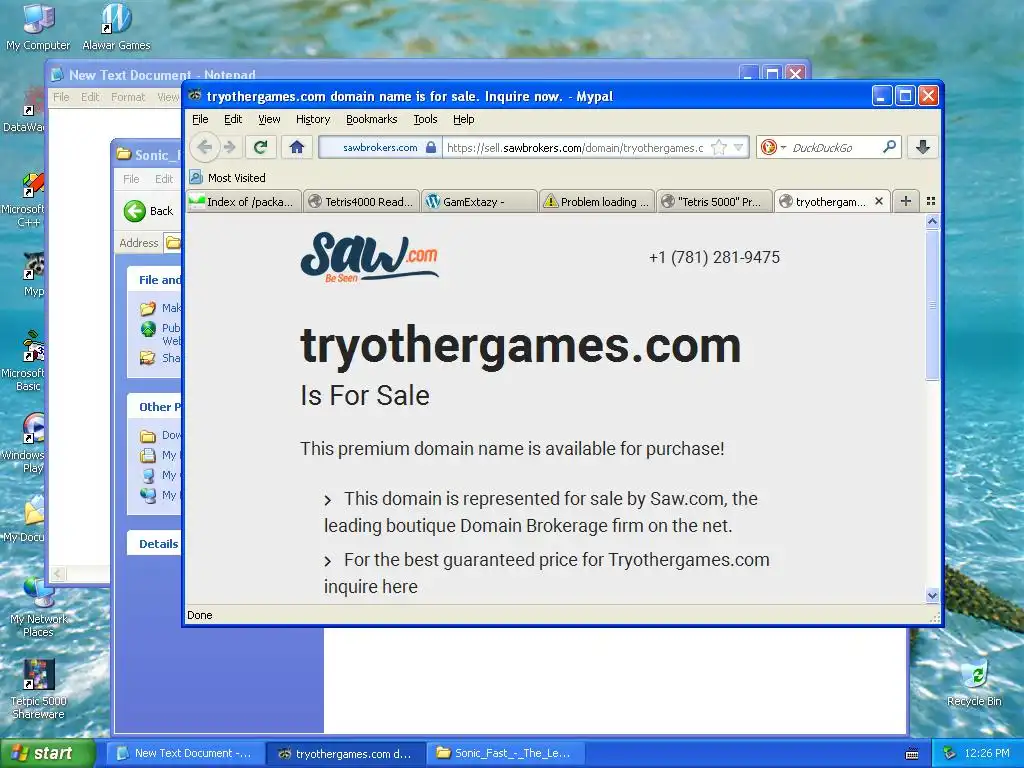This screenshot has height=768, width=1024.
Task: Click the Windows Start button
Action: pyautogui.click(x=47, y=753)
